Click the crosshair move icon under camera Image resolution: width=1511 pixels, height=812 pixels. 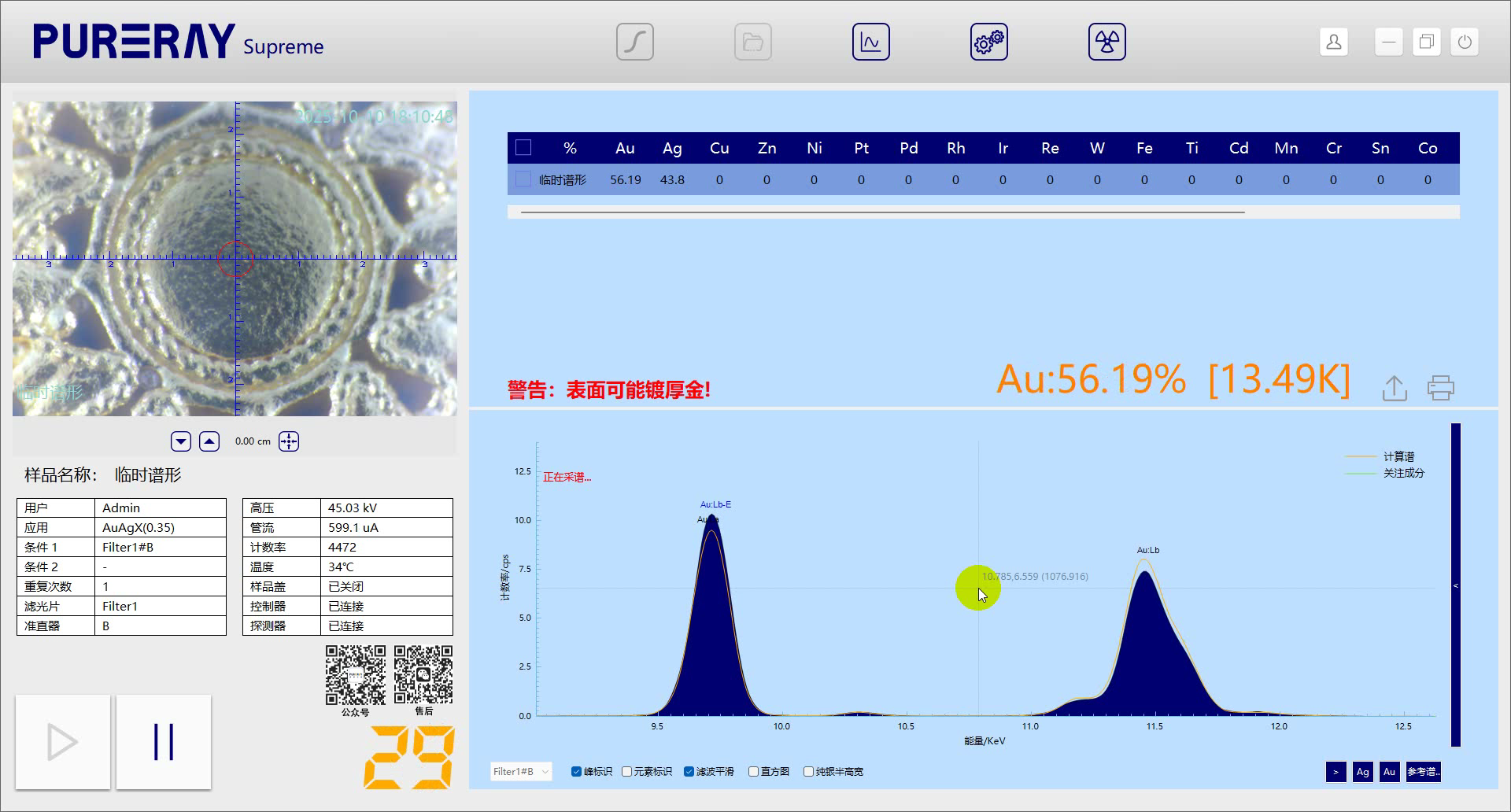(x=289, y=441)
